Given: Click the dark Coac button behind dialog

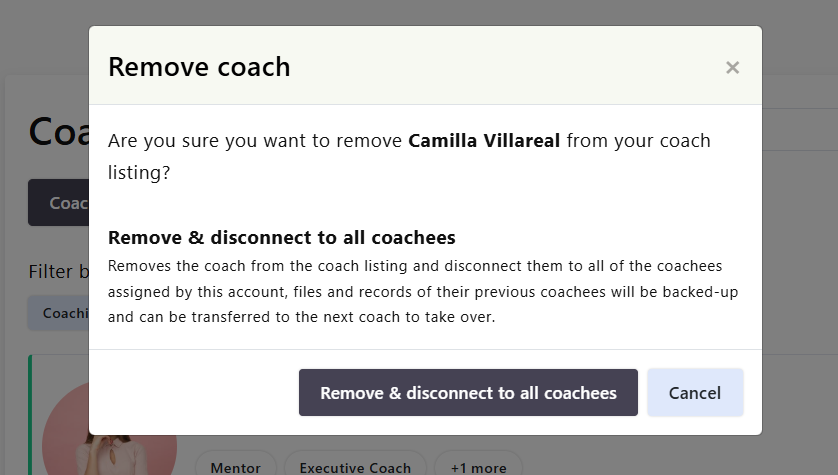Looking at the screenshot, I should 58,203.
